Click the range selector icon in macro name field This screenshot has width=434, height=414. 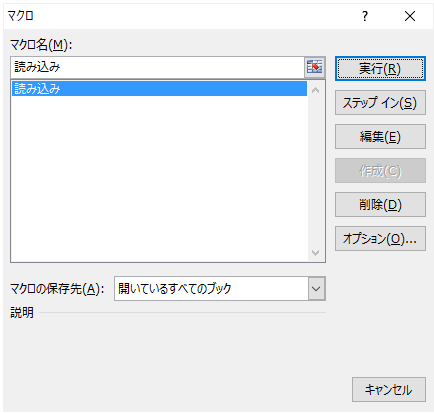point(314,67)
